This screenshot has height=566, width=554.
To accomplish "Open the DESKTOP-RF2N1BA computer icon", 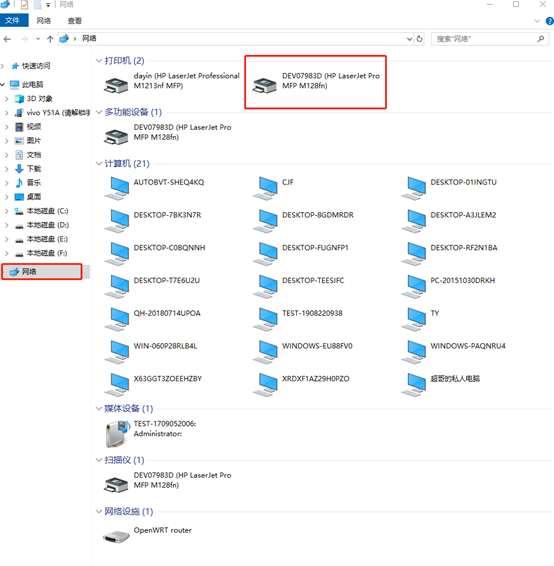I will (x=414, y=254).
